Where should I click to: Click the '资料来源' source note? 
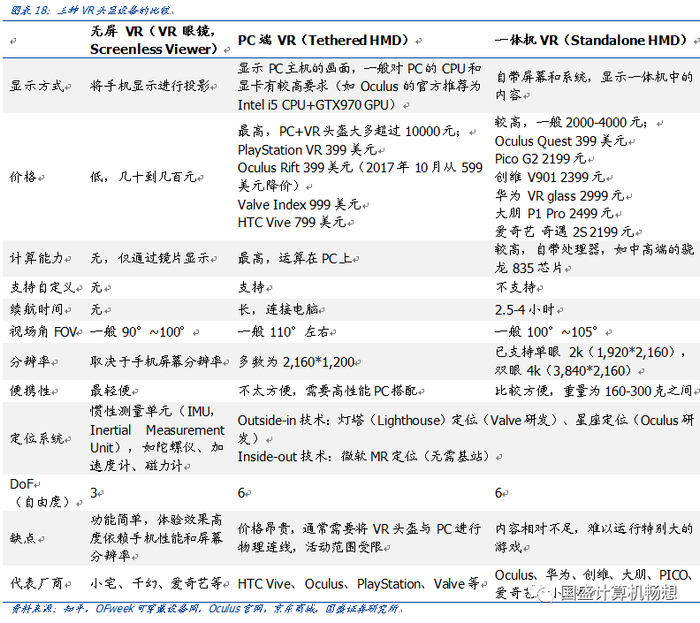coord(205,608)
